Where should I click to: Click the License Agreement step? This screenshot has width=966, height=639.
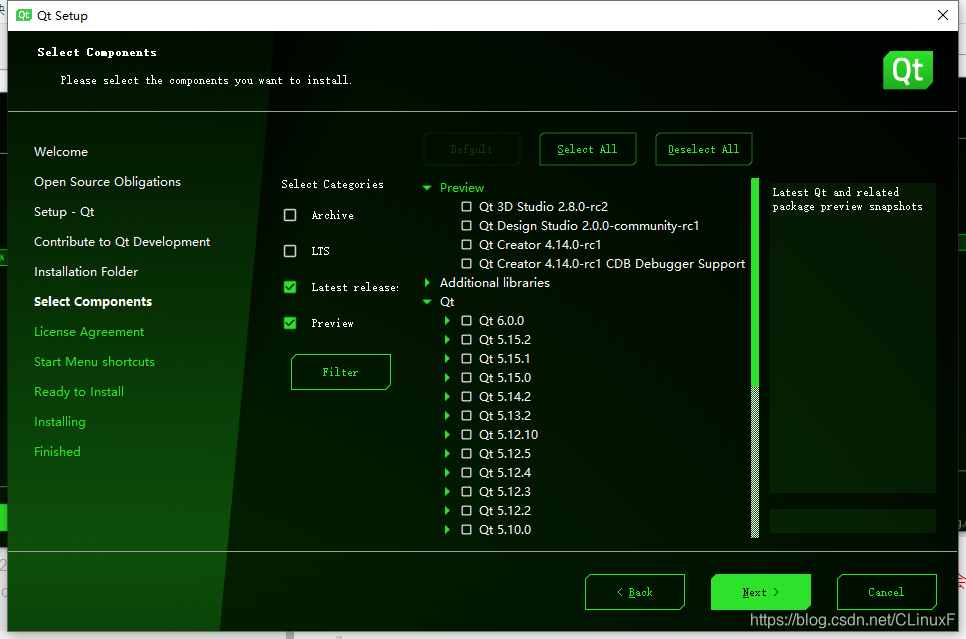pos(89,332)
